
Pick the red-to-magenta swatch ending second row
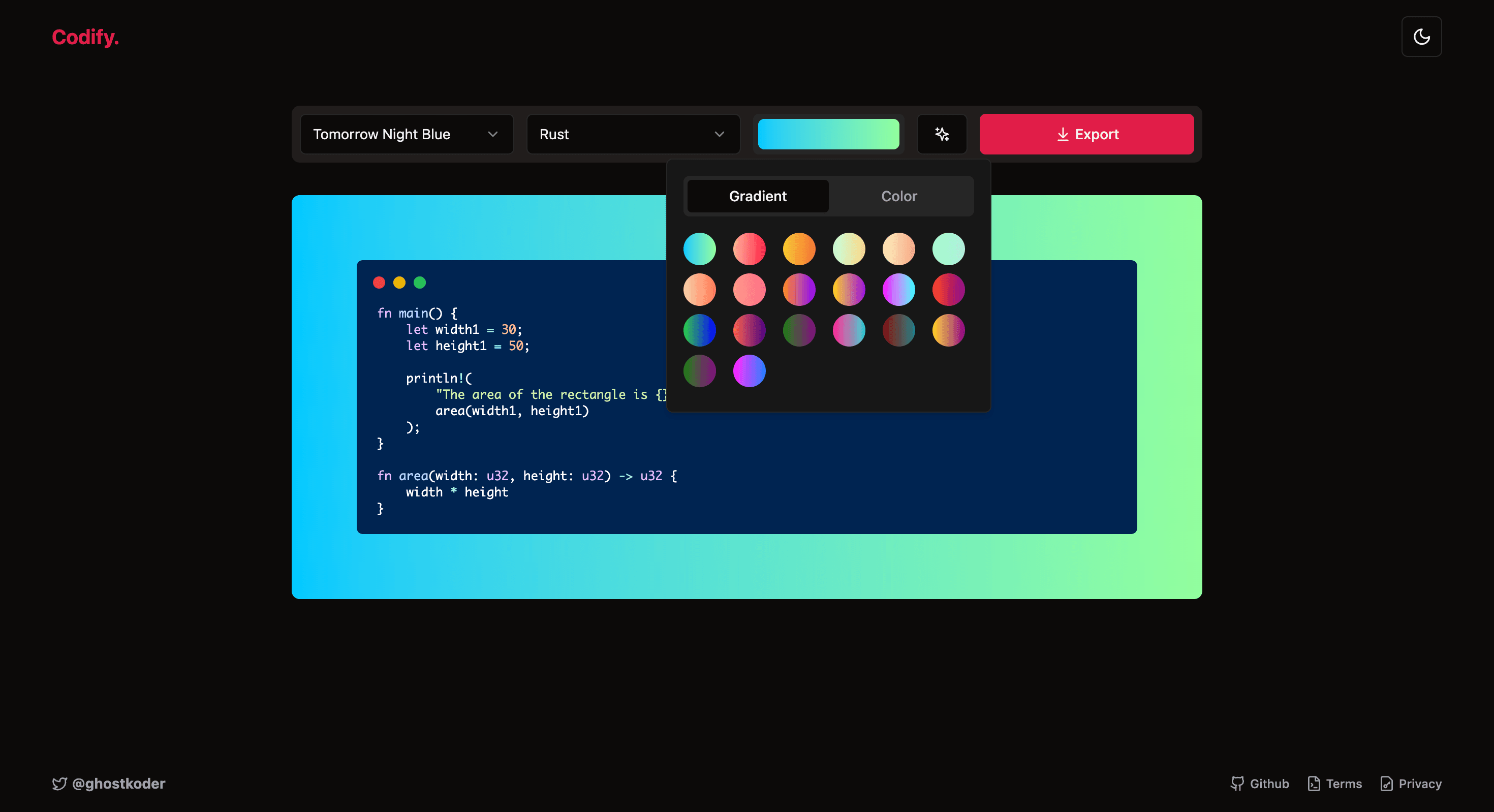coord(949,290)
